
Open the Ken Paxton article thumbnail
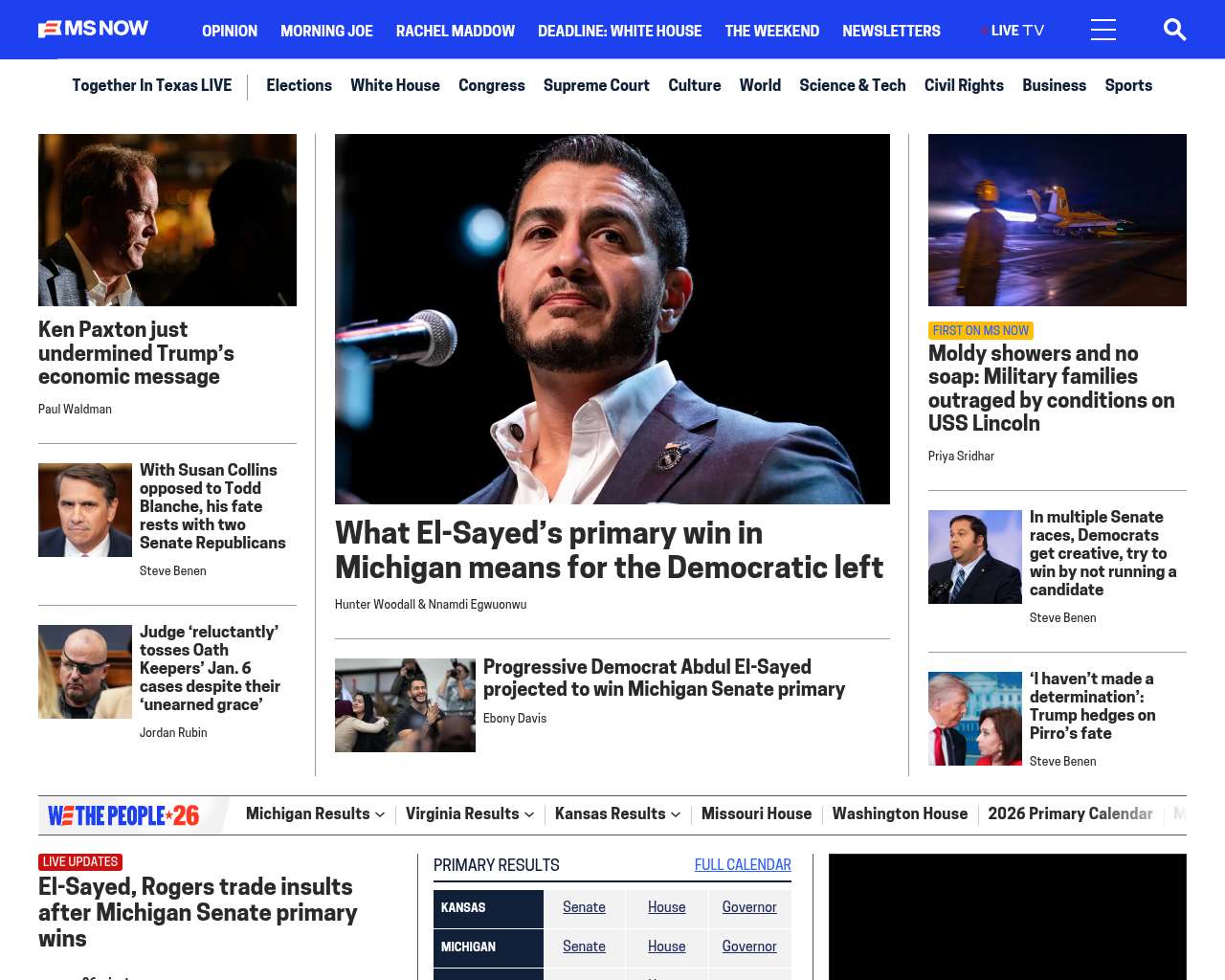click(167, 220)
